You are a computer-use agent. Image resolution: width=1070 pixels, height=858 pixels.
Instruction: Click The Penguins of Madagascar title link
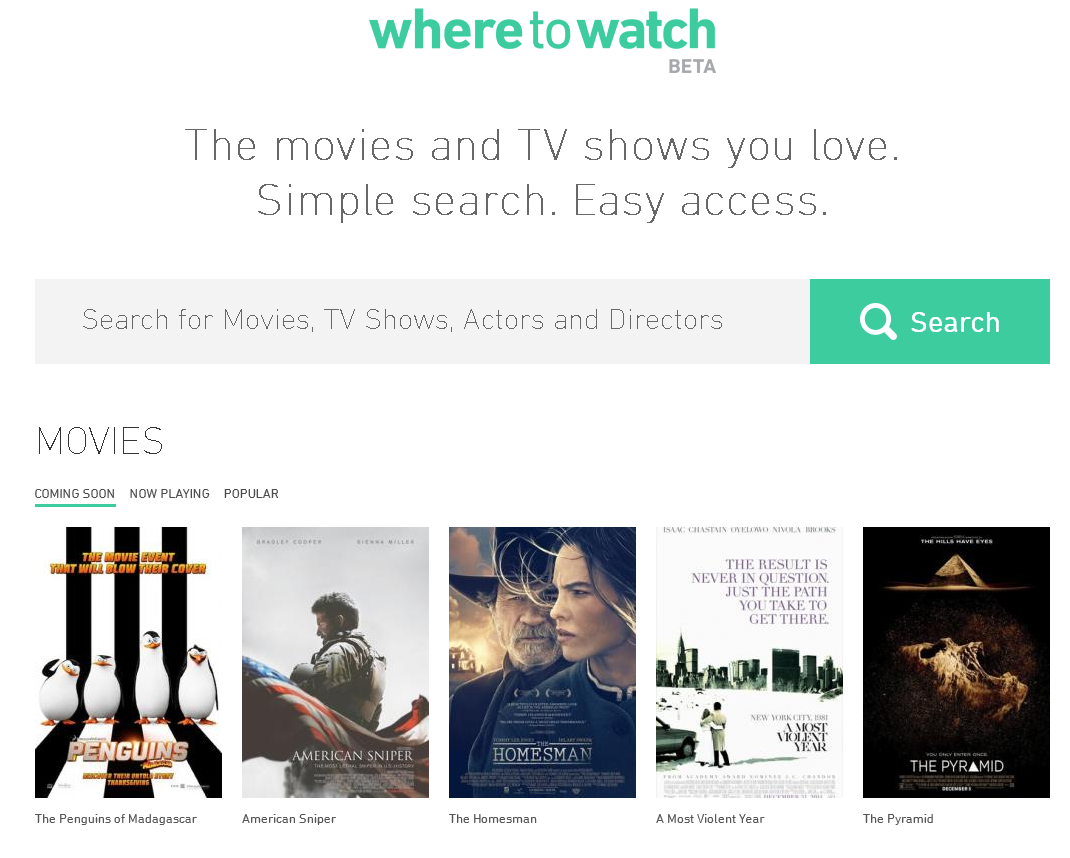(x=115, y=818)
